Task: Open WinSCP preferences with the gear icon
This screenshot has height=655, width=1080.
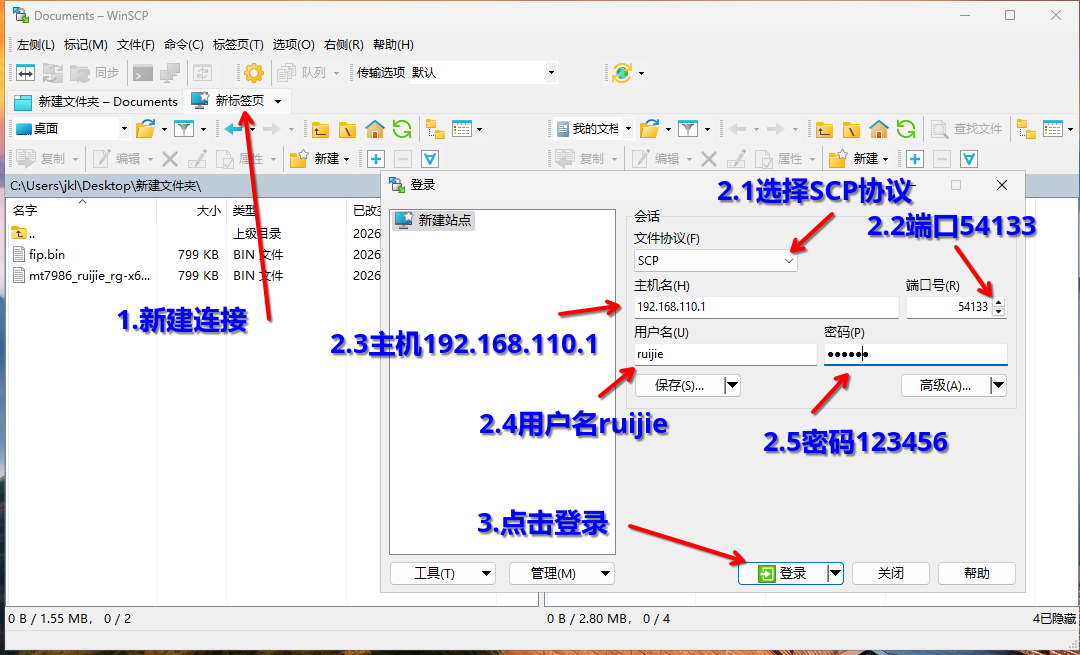Action: click(253, 72)
